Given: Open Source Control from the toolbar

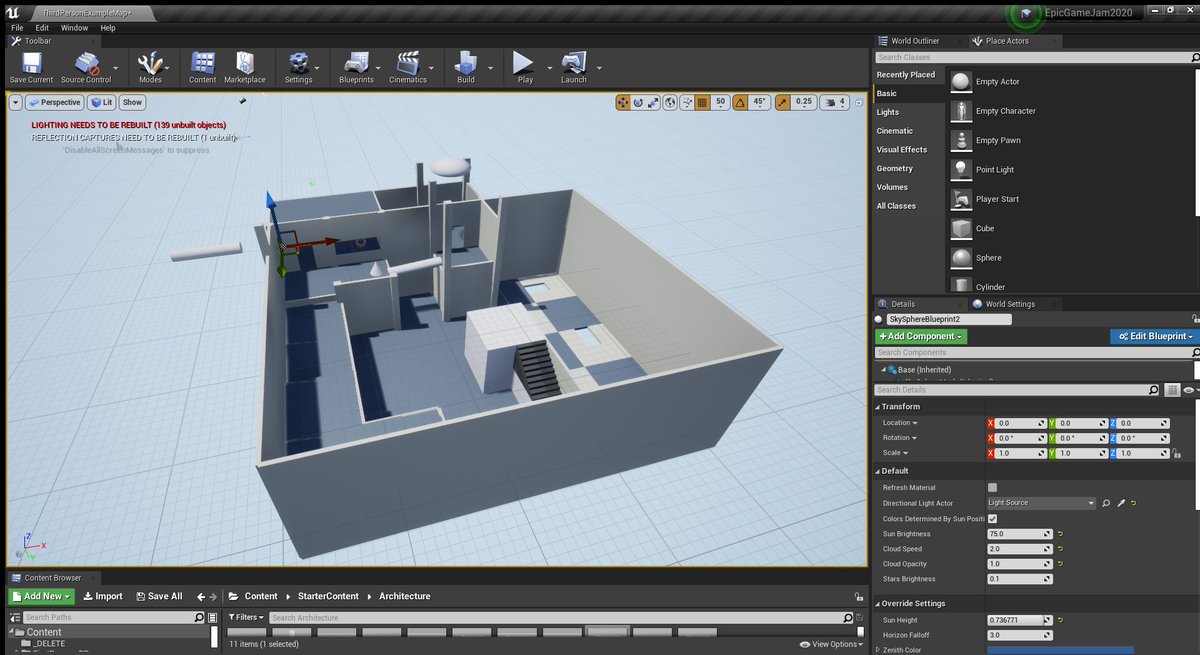Looking at the screenshot, I should pos(86,65).
